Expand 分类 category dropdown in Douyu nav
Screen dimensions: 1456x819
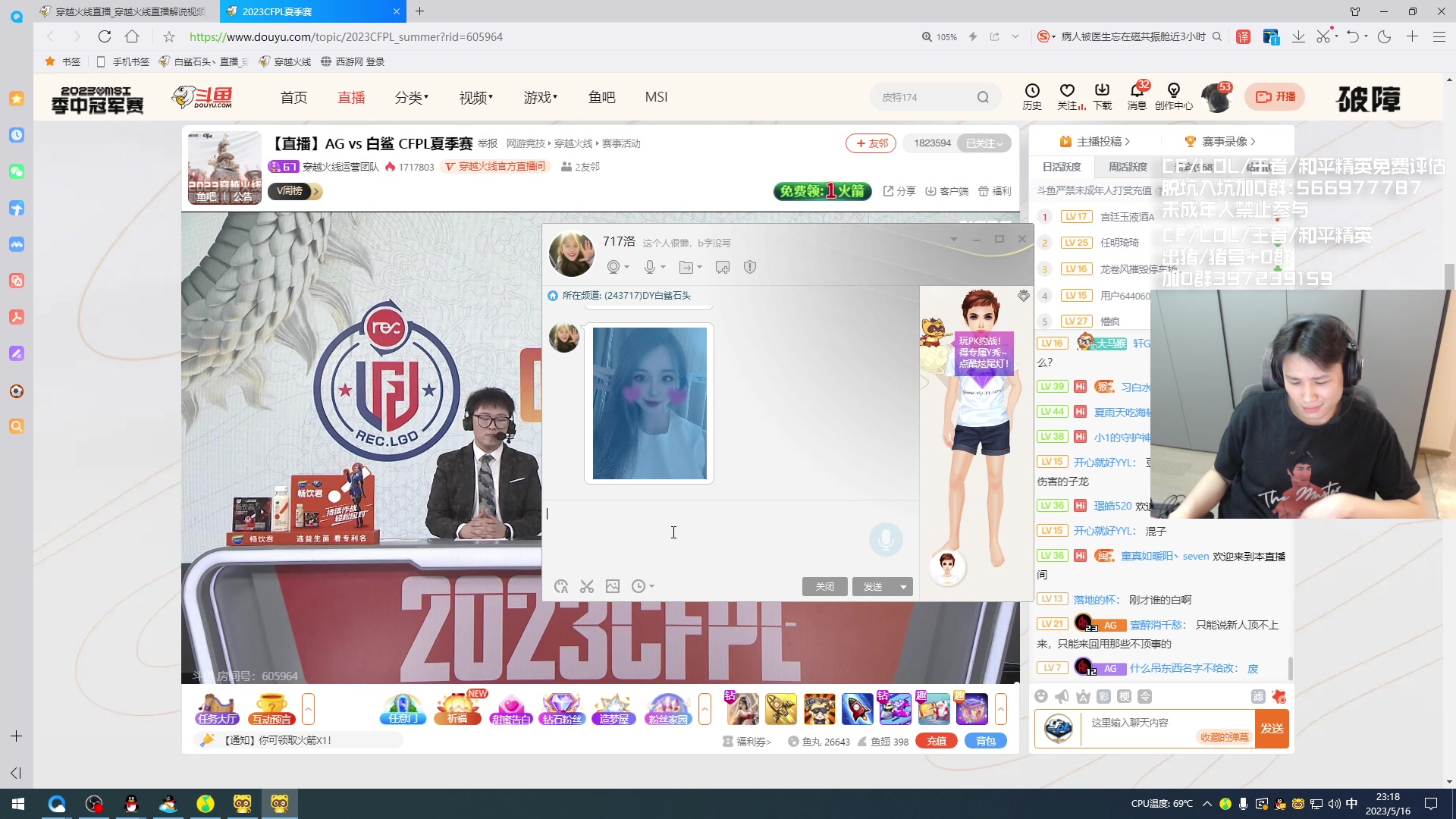pyautogui.click(x=412, y=97)
